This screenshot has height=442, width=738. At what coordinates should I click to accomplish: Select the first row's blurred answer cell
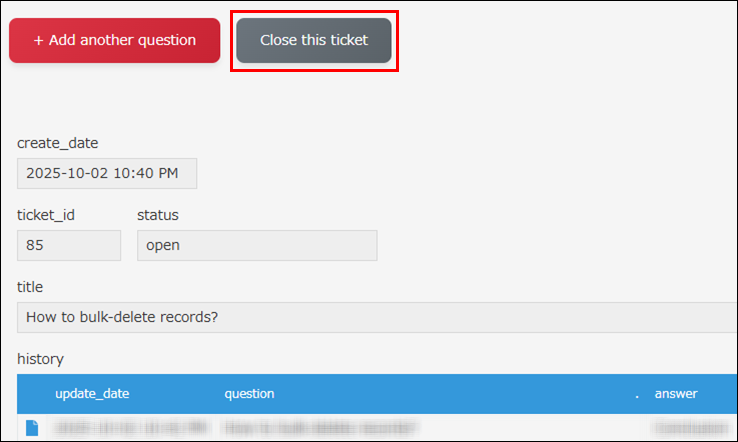click(690, 428)
